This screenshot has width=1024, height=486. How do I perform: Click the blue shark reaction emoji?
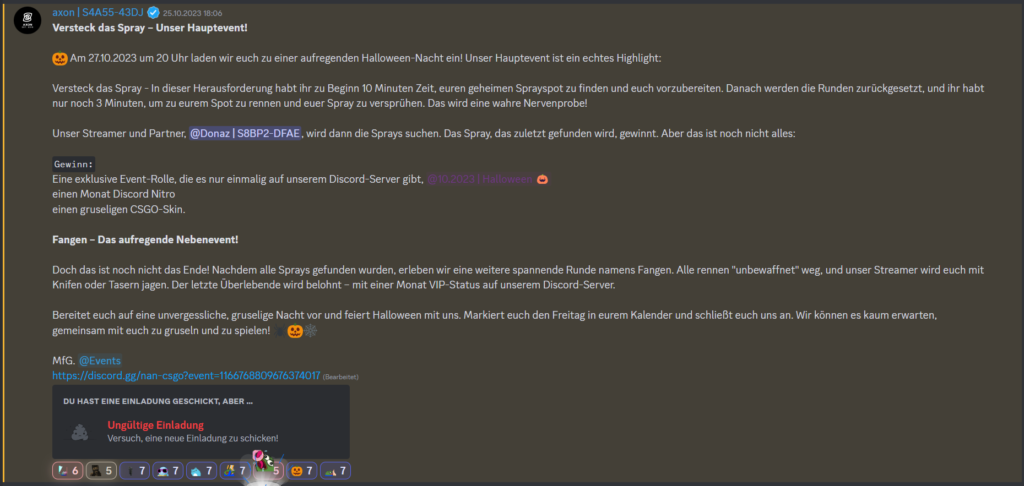pos(196,470)
